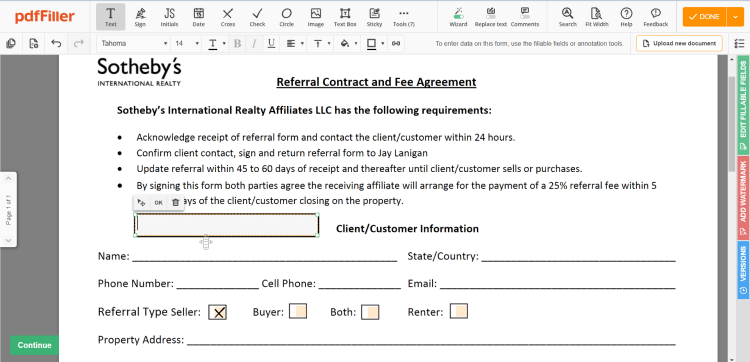Viewport: 750px width, 362px height.
Task: Select the Sign tool
Action: [140, 17]
